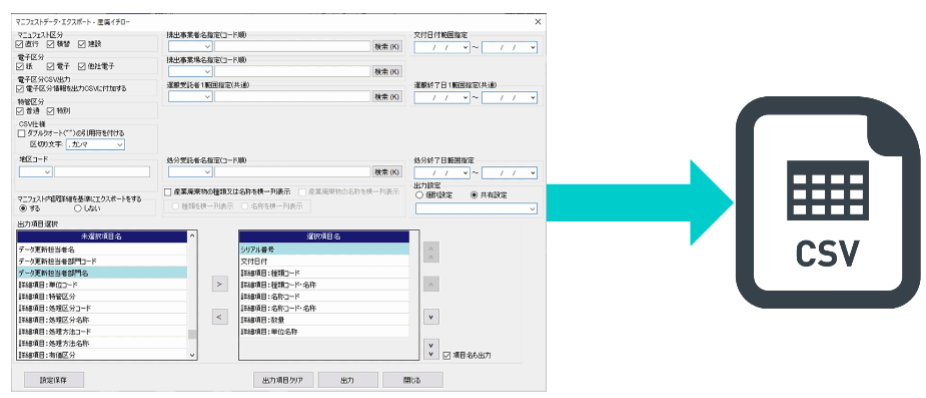This screenshot has height=398, width=926.
Task: Click the 出力項目クリア button
Action: [283, 380]
